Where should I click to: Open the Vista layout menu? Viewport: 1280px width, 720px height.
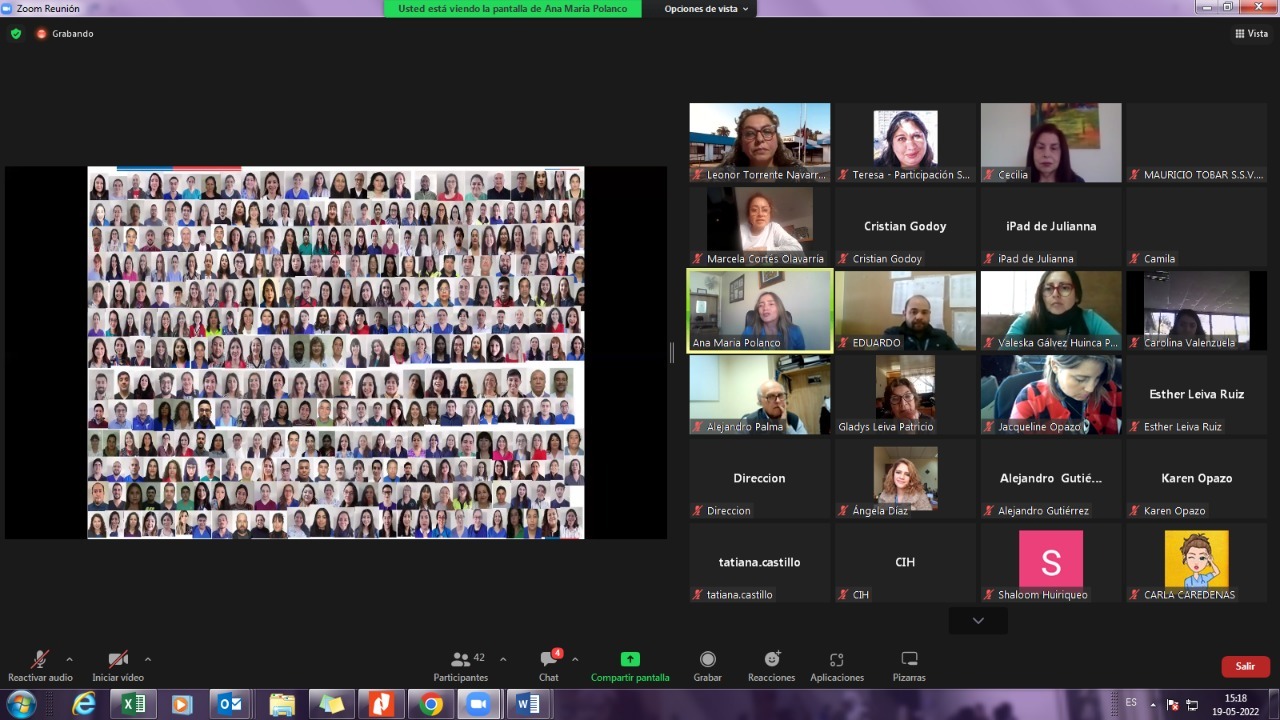tap(1251, 34)
